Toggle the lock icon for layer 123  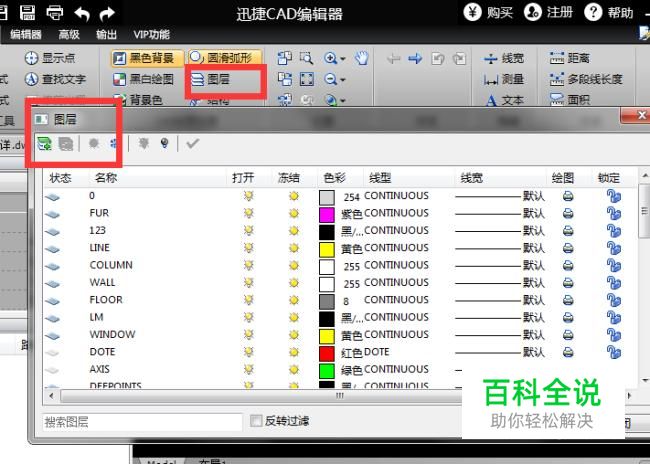[x=614, y=231]
